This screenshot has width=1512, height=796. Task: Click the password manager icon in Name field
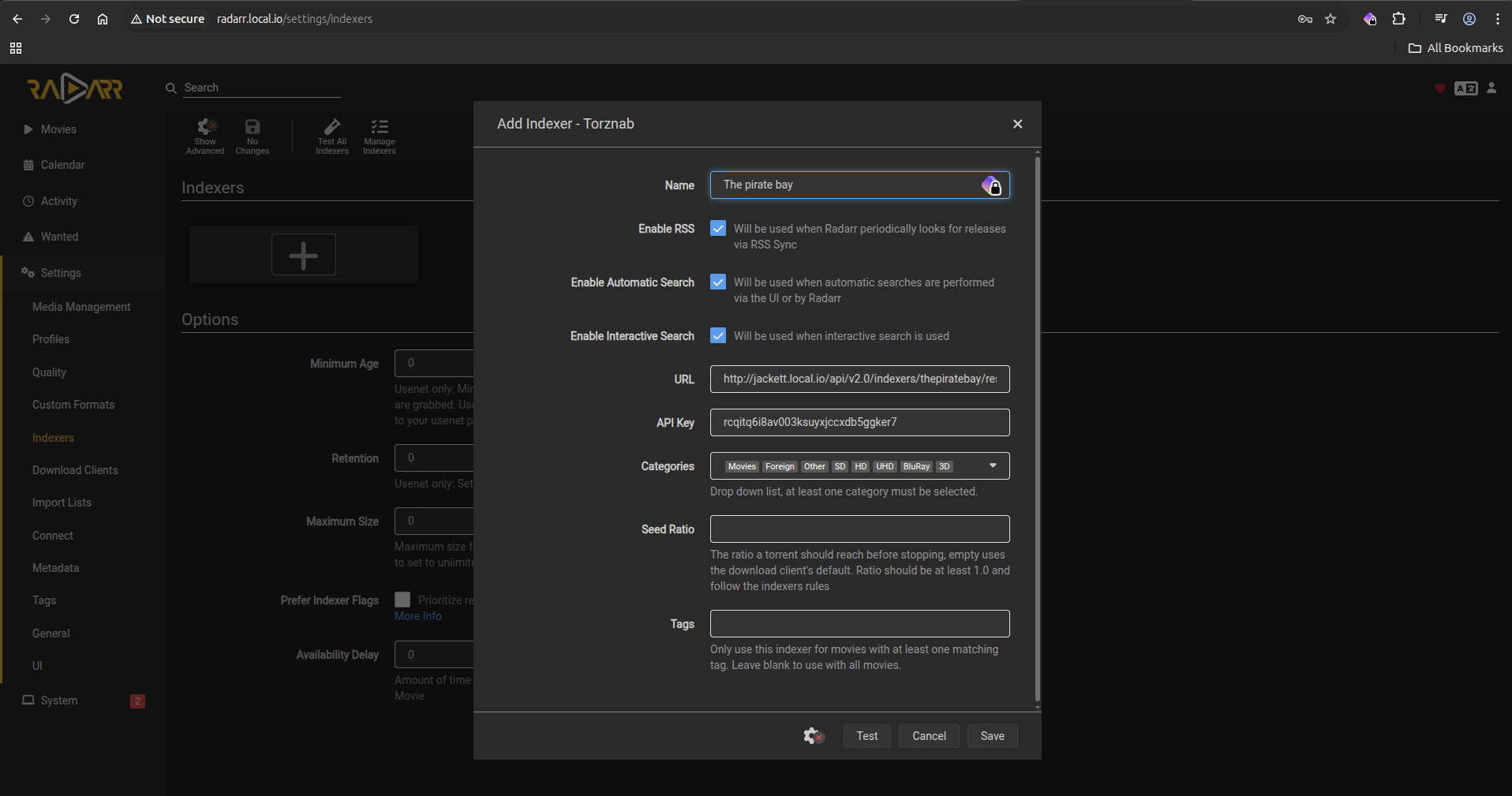pyautogui.click(x=991, y=185)
